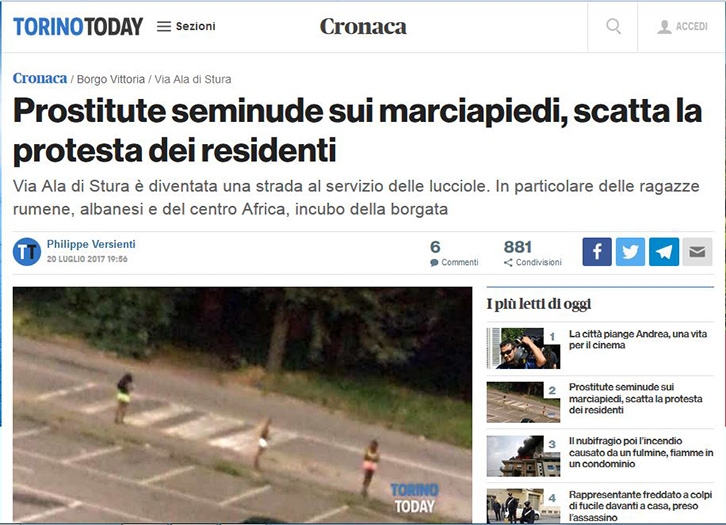Click the Cronaca section heading
726x525 pixels.
[363, 26]
